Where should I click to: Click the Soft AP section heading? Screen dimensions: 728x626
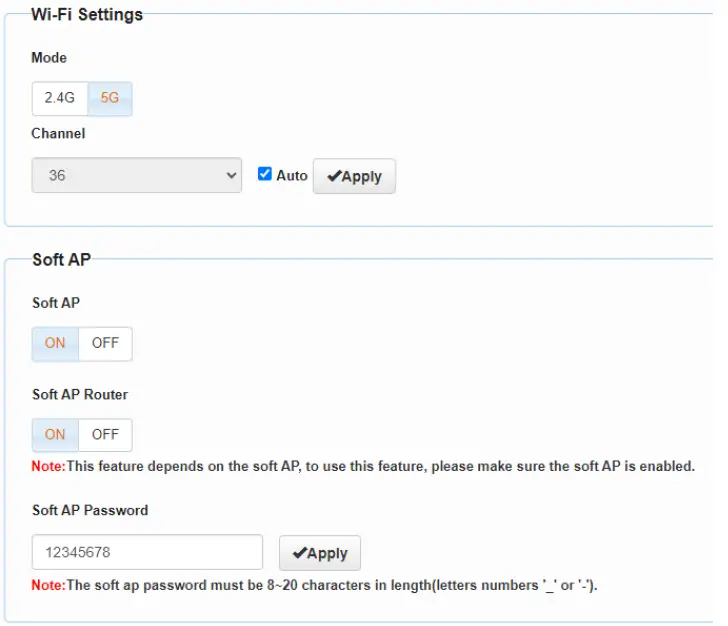tap(61, 260)
